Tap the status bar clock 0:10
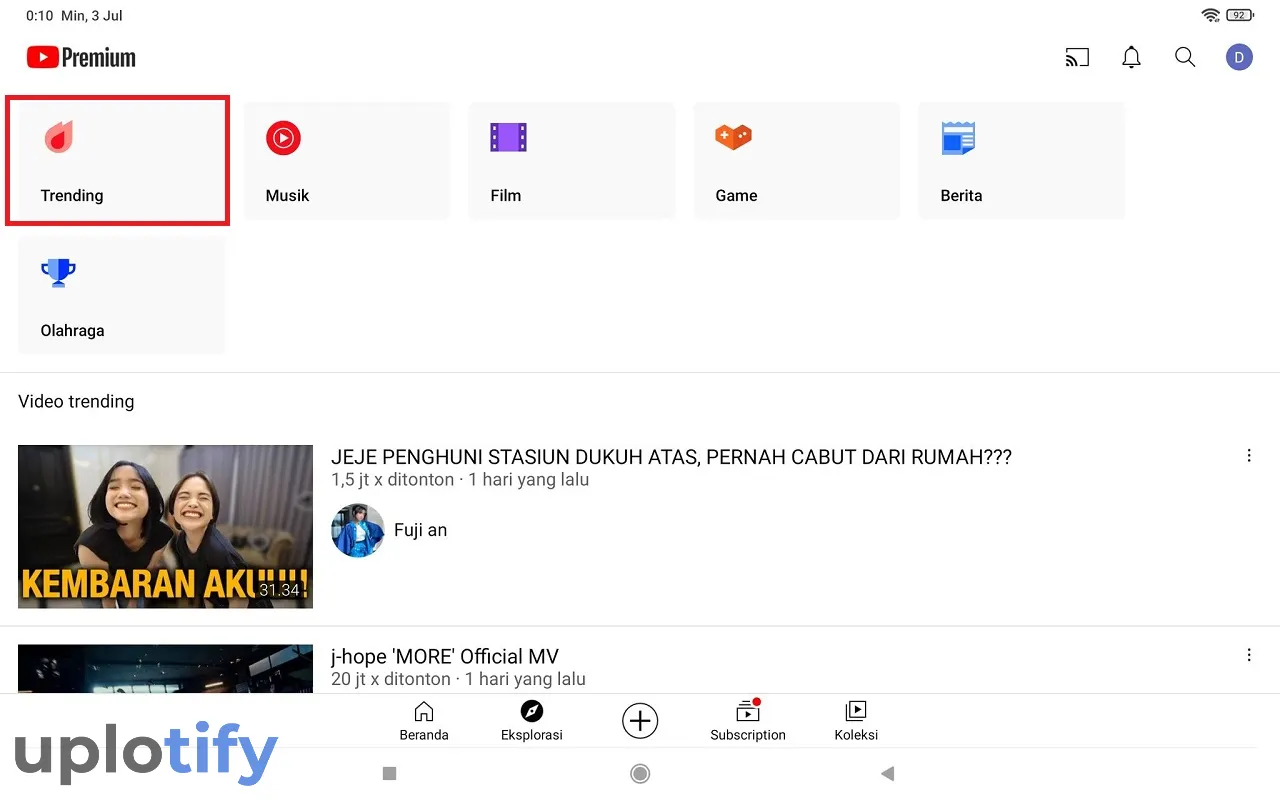The width and height of the screenshot is (1280, 800). point(39,15)
